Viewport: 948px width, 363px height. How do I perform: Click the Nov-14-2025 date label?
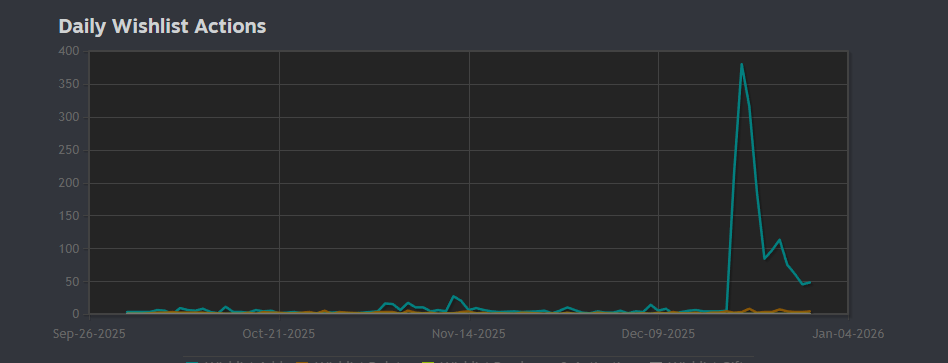pyautogui.click(x=469, y=334)
